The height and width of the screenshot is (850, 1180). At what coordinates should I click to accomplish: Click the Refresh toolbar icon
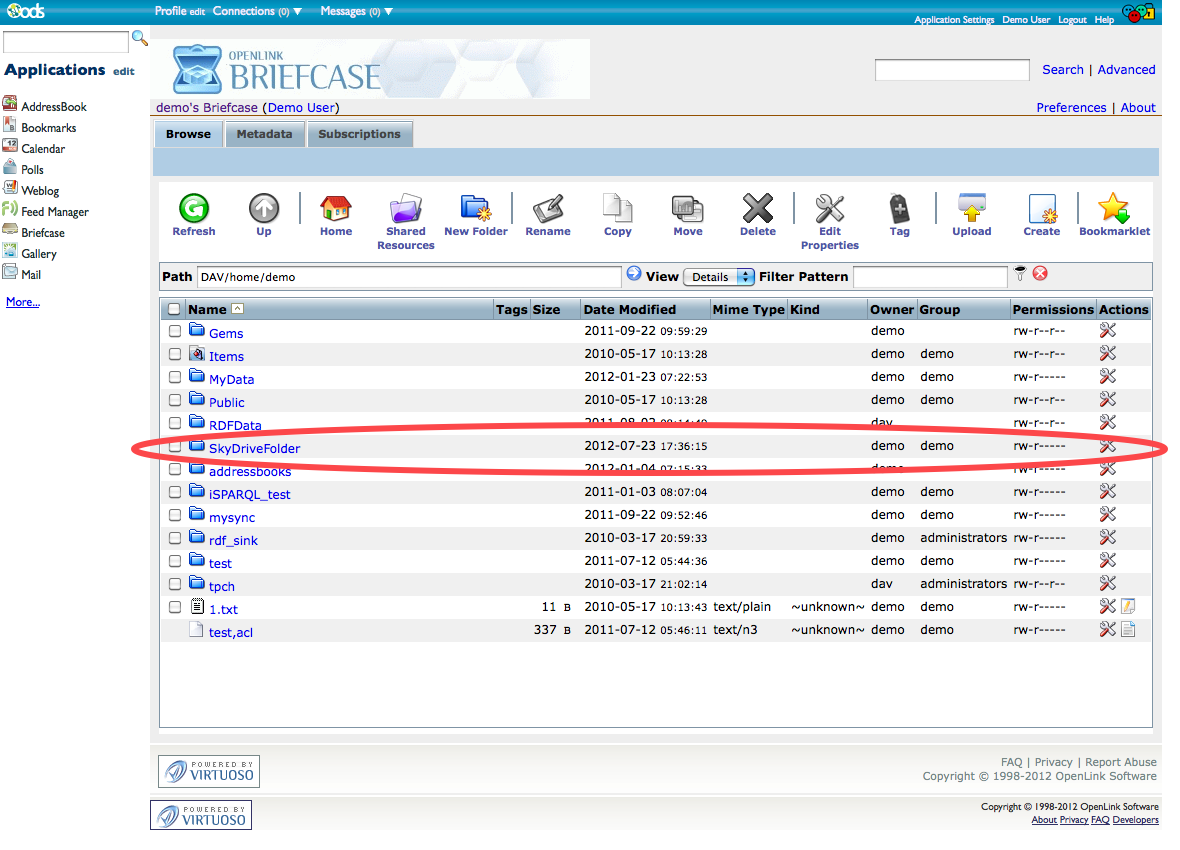[x=193, y=210]
